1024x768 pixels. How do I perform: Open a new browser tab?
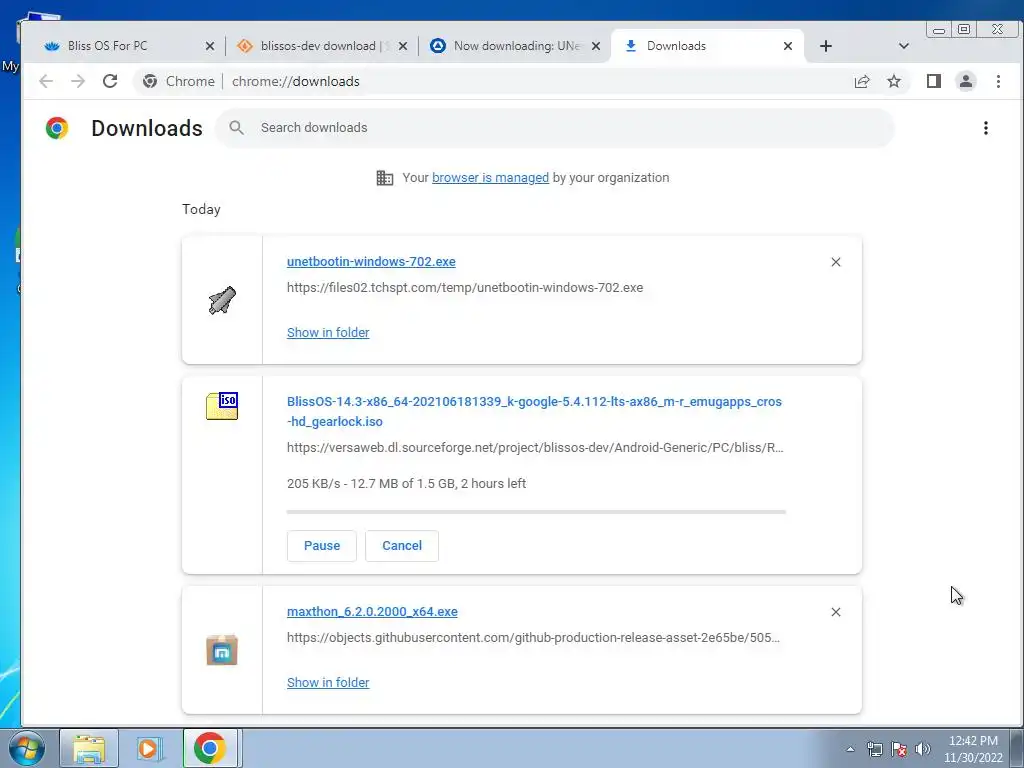[825, 46]
